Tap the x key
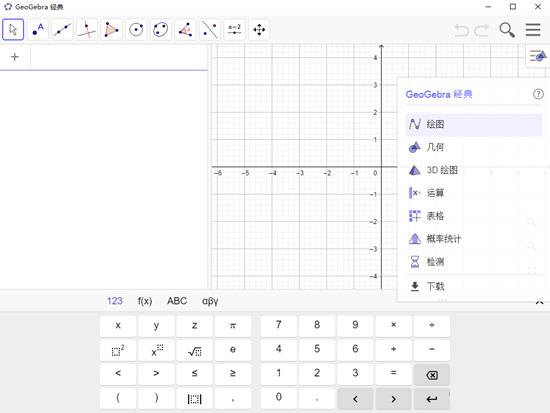 (118, 326)
